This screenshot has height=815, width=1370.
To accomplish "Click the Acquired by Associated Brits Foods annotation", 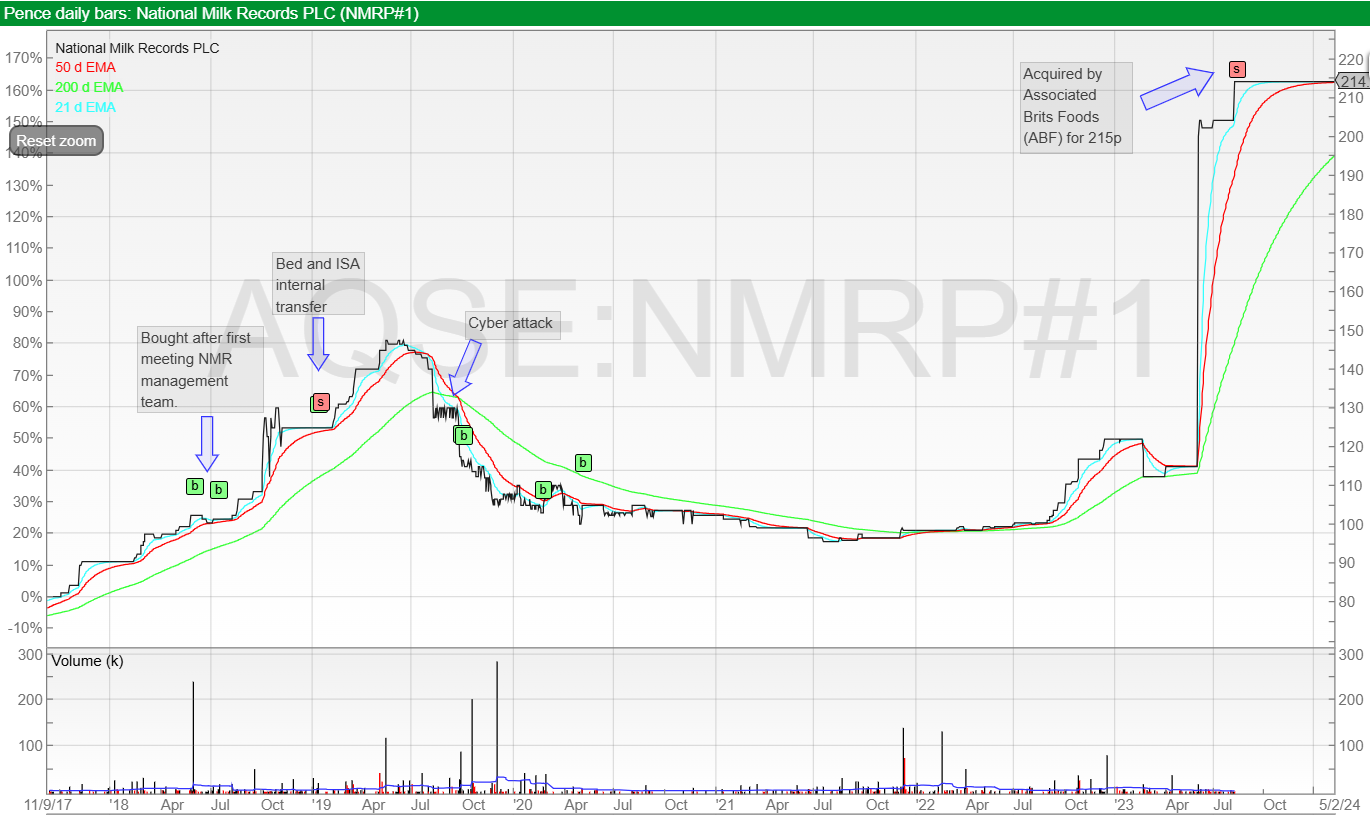I will [x=1075, y=107].
